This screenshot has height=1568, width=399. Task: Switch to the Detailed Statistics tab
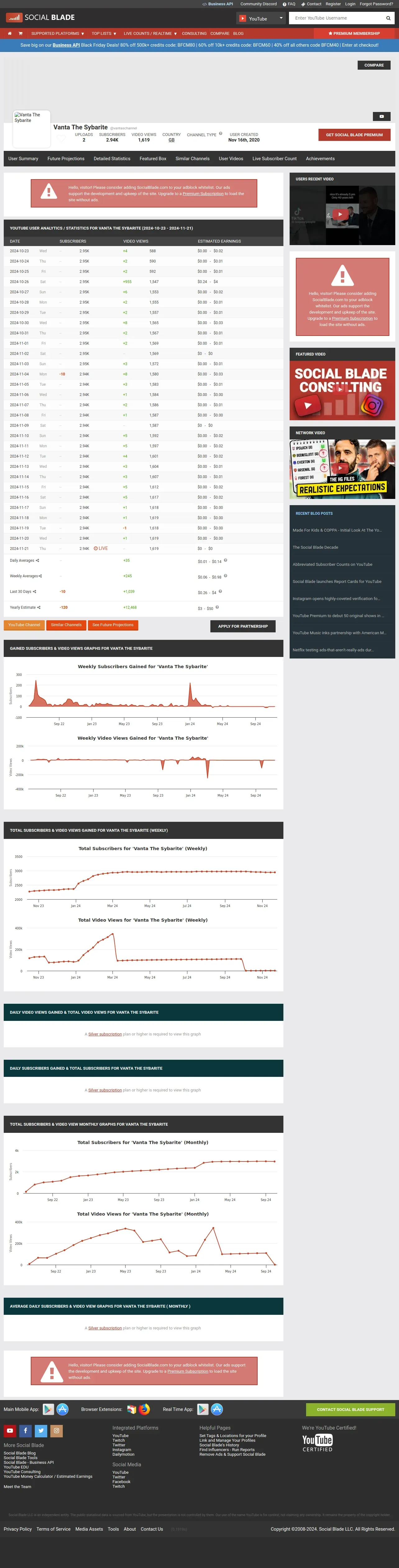(x=112, y=159)
